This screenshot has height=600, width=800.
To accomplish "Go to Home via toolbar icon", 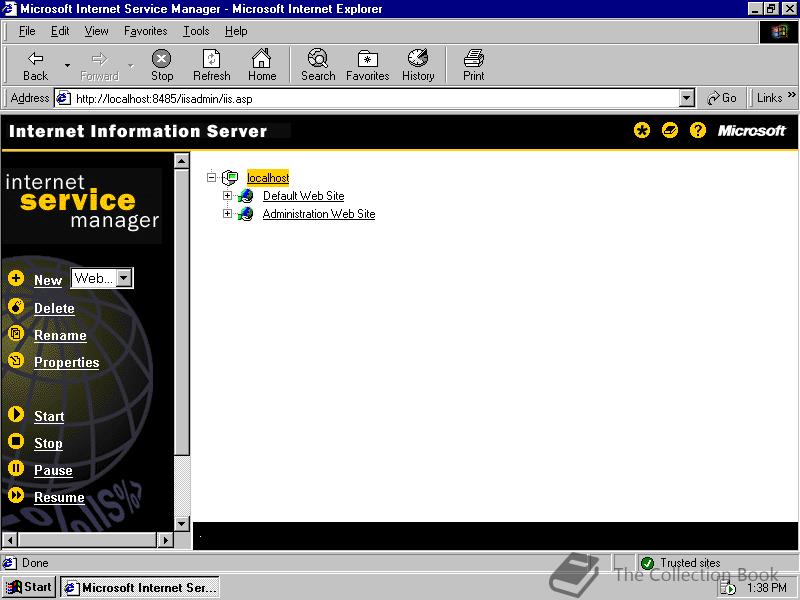I will 262,65.
